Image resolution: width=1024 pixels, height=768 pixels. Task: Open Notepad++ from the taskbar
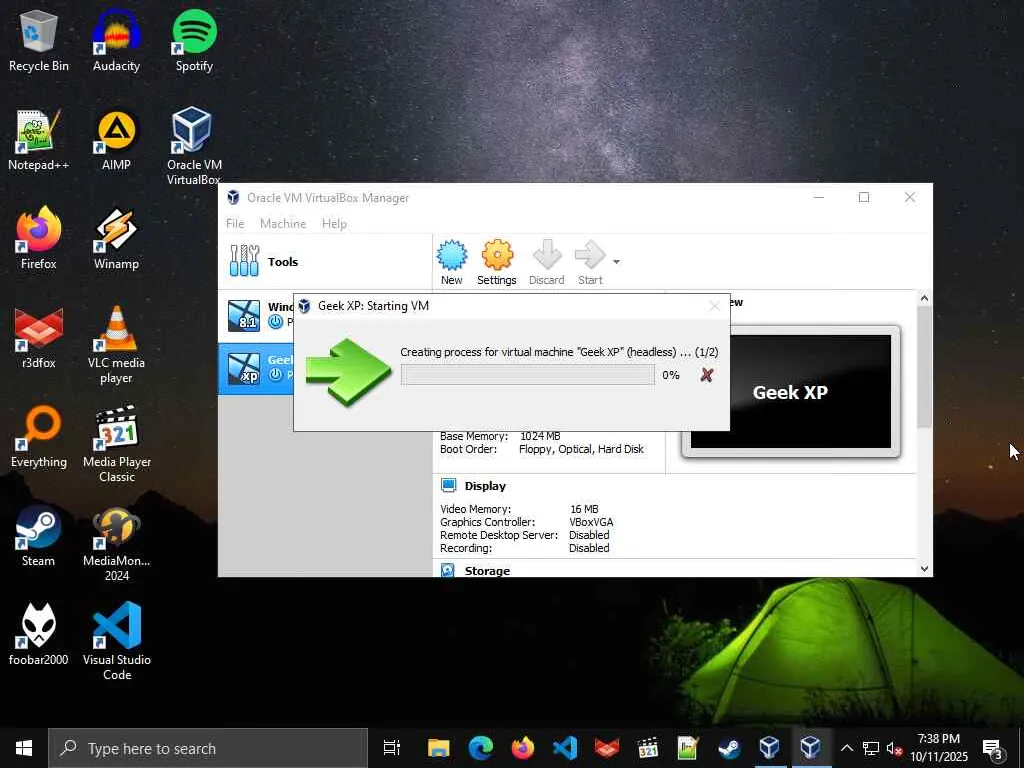click(x=688, y=748)
